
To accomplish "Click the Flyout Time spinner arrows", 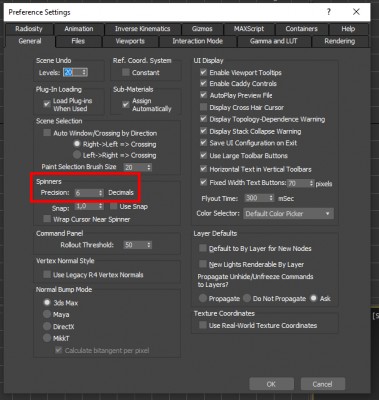I will [271, 198].
